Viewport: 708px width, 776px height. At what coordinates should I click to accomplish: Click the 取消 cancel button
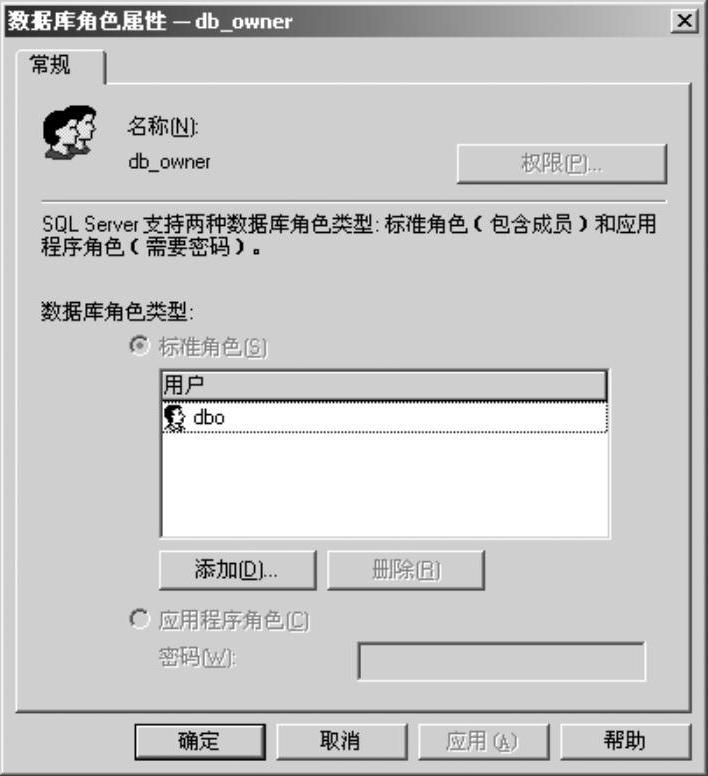[341, 741]
